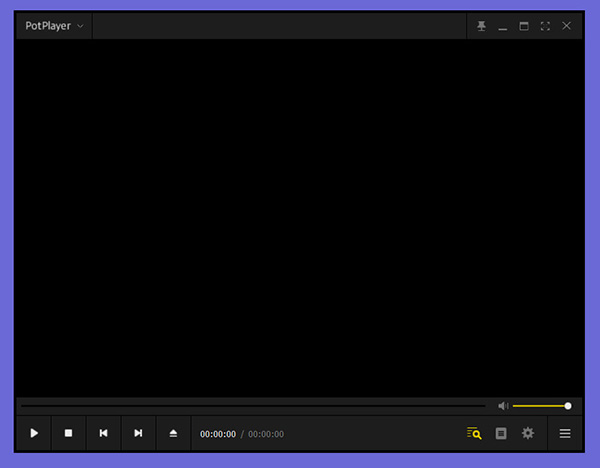The image size is (600, 468).
Task: Open the control panel icon
Action: 501,433
